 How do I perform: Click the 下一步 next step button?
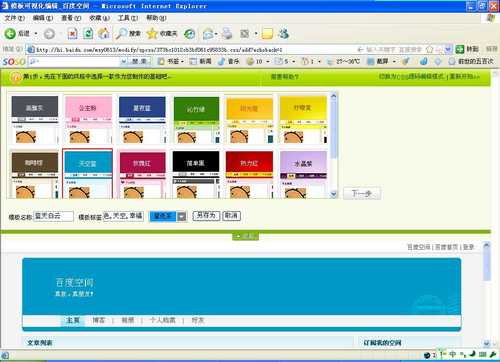tap(362, 193)
